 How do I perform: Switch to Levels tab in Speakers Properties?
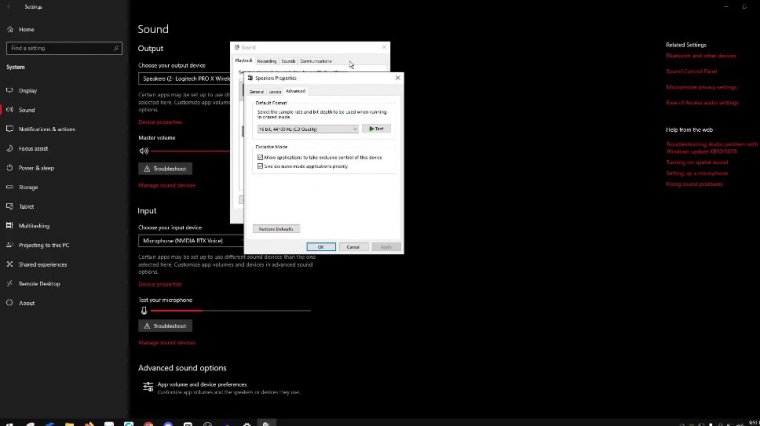tap(275, 91)
